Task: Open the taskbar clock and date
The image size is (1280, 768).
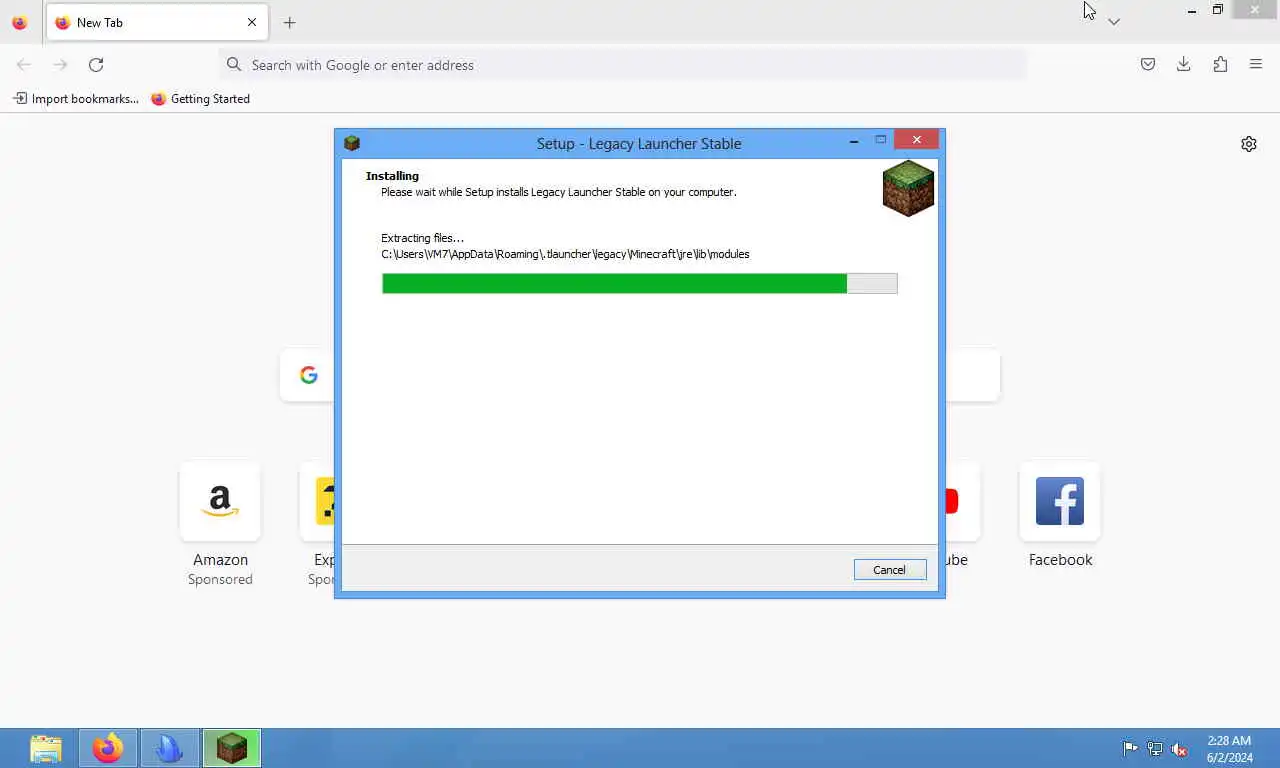Action: 1229,749
